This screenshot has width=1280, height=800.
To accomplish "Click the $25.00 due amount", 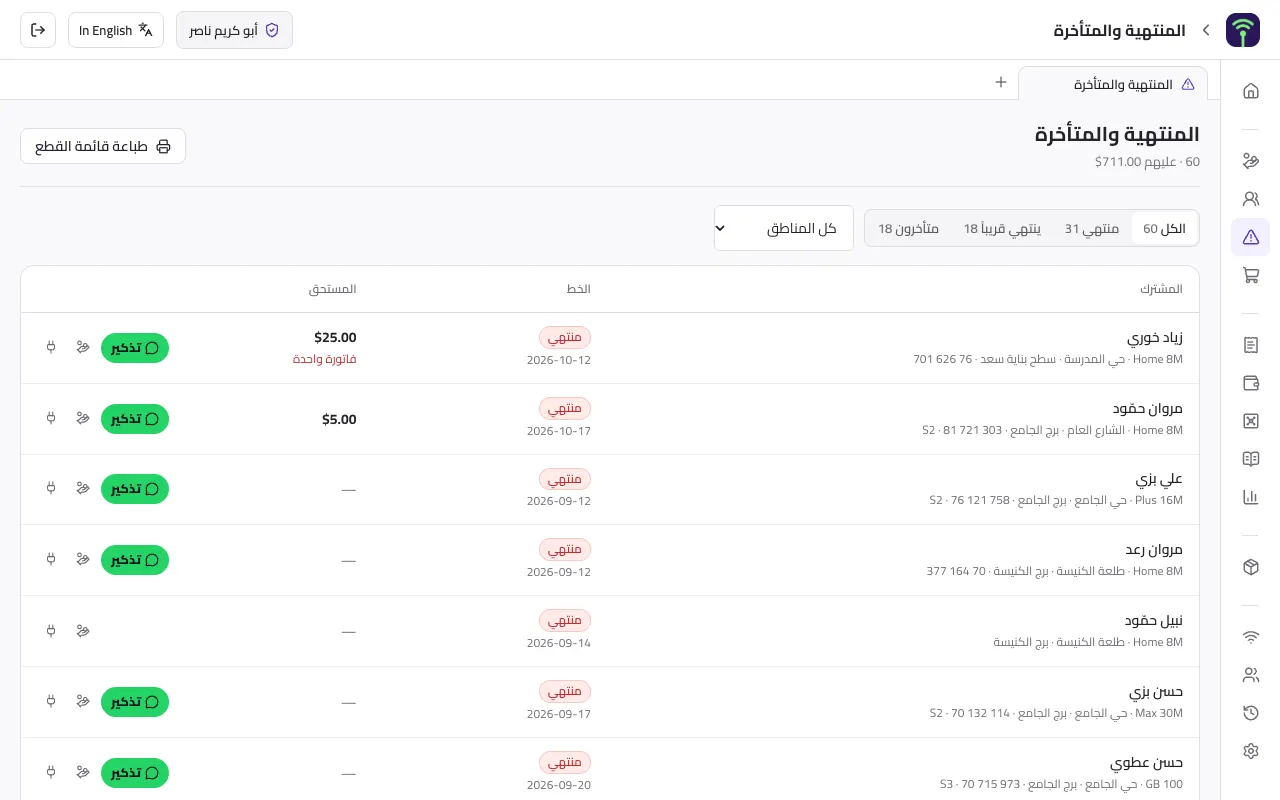I will tap(335, 338).
